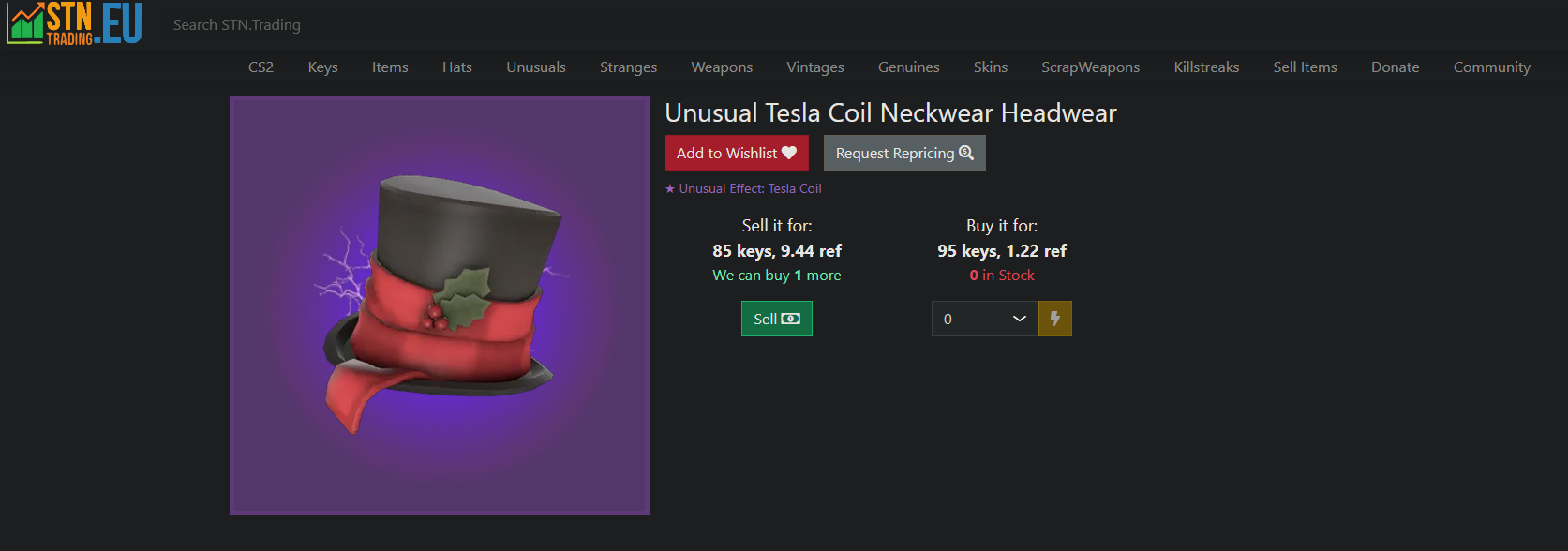The image size is (1568, 551).
Task: Click the cash icon on Sell button
Action: tap(790, 319)
